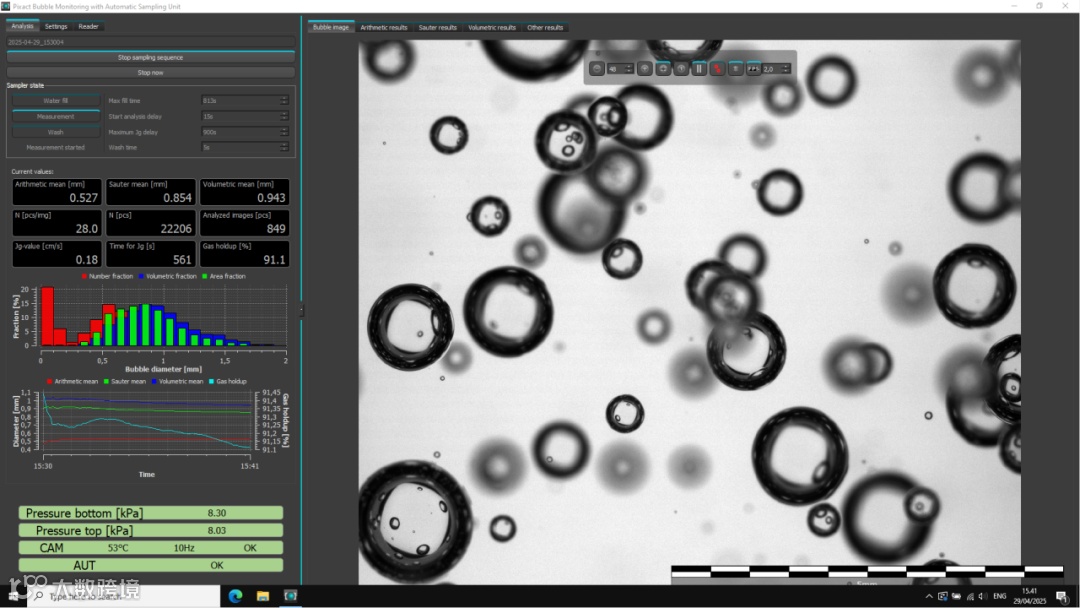1080x608 pixels.
Task: Click the Arithmetic mean value 0.527
Action: [x=83, y=198]
